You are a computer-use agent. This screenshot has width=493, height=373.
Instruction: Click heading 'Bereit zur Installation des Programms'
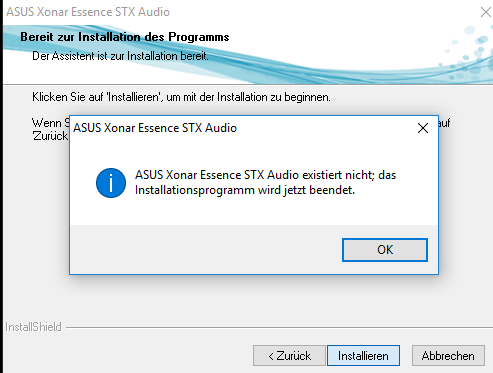pos(125,37)
